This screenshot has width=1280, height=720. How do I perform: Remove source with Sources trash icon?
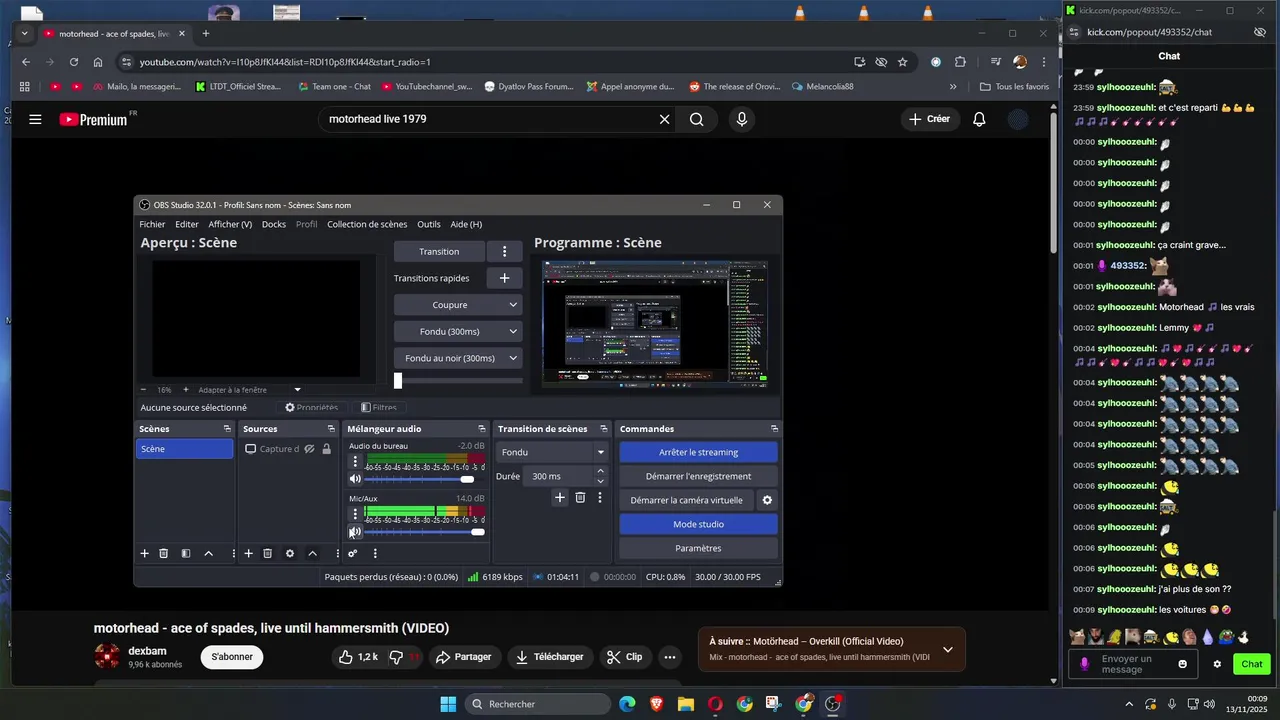click(x=268, y=553)
